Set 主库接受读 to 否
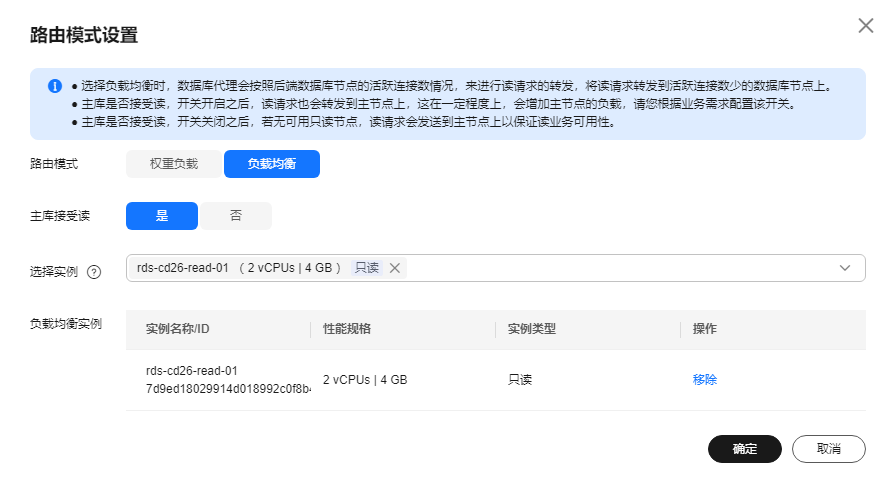 (x=236, y=216)
